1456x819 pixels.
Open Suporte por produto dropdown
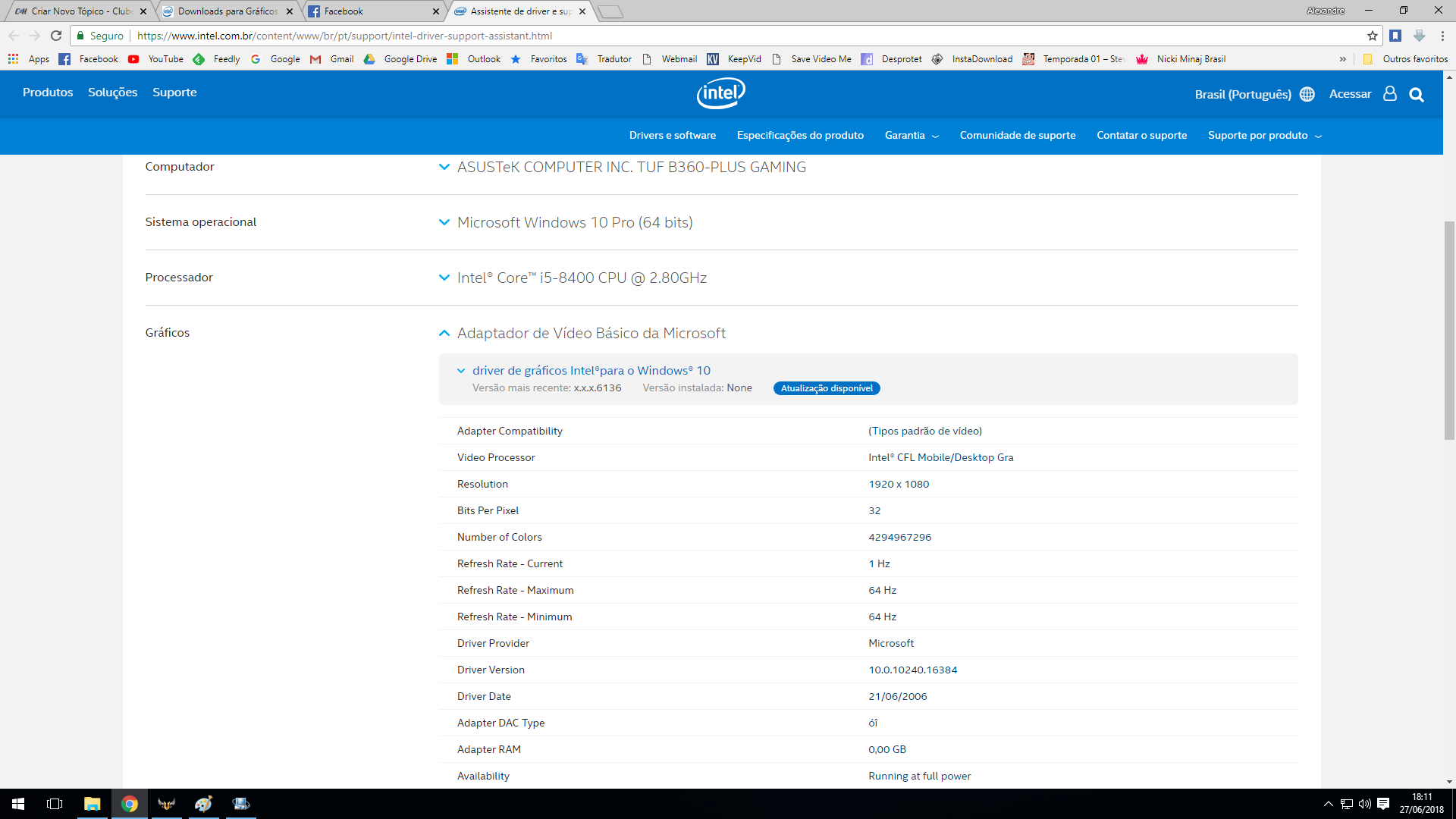1265,135
